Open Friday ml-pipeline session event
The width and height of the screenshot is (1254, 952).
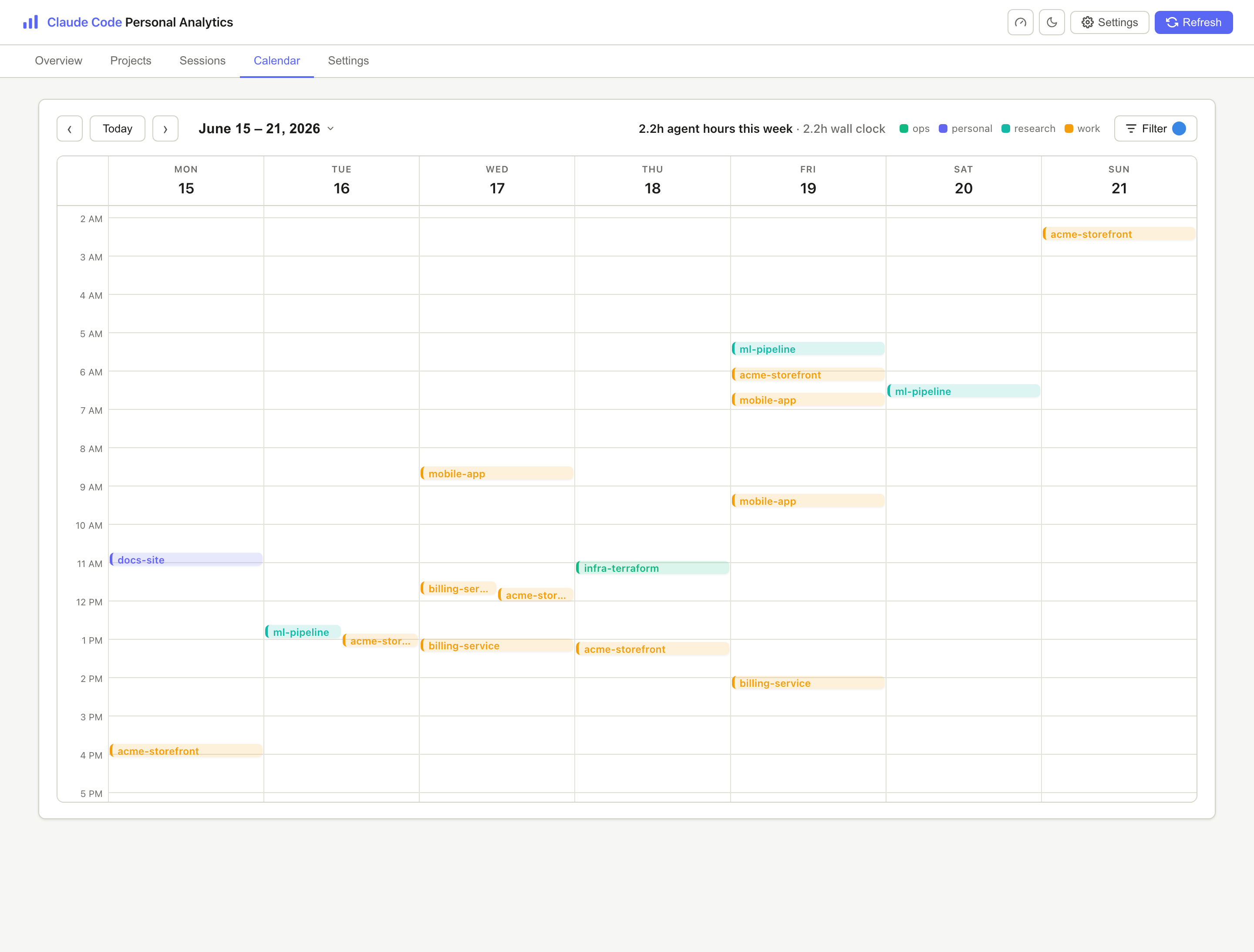(808, 349)
